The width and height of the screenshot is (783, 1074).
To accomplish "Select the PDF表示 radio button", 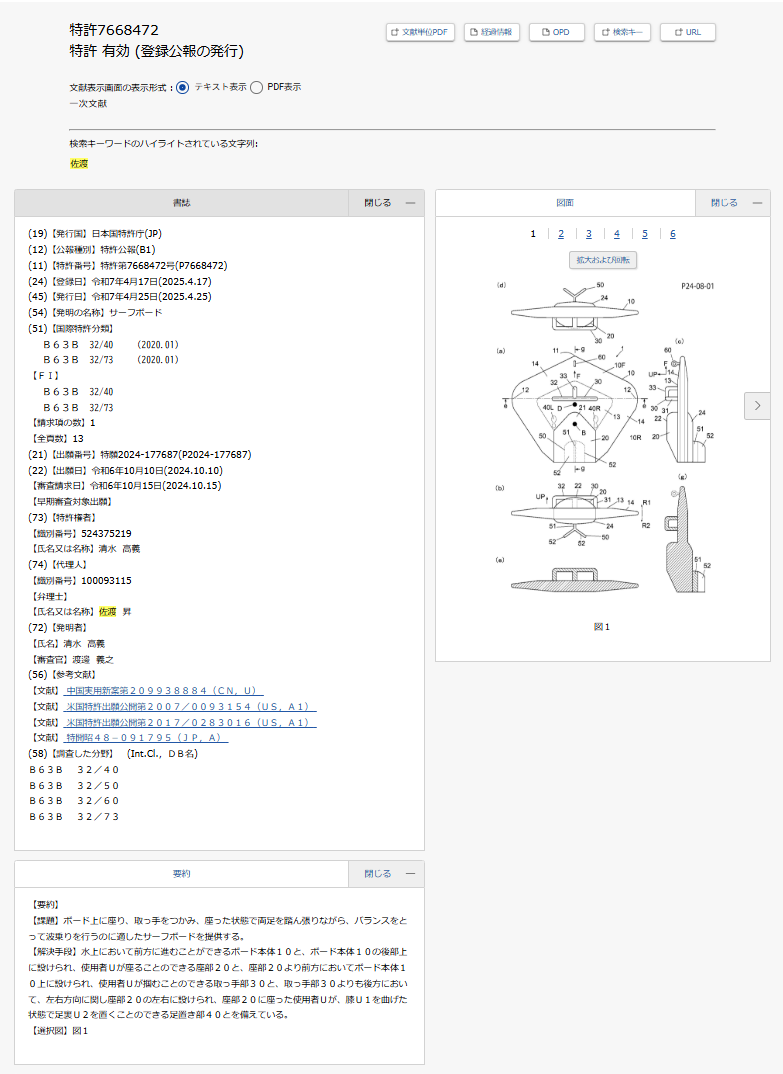I will pyautogui.click(x=257, y=87).
